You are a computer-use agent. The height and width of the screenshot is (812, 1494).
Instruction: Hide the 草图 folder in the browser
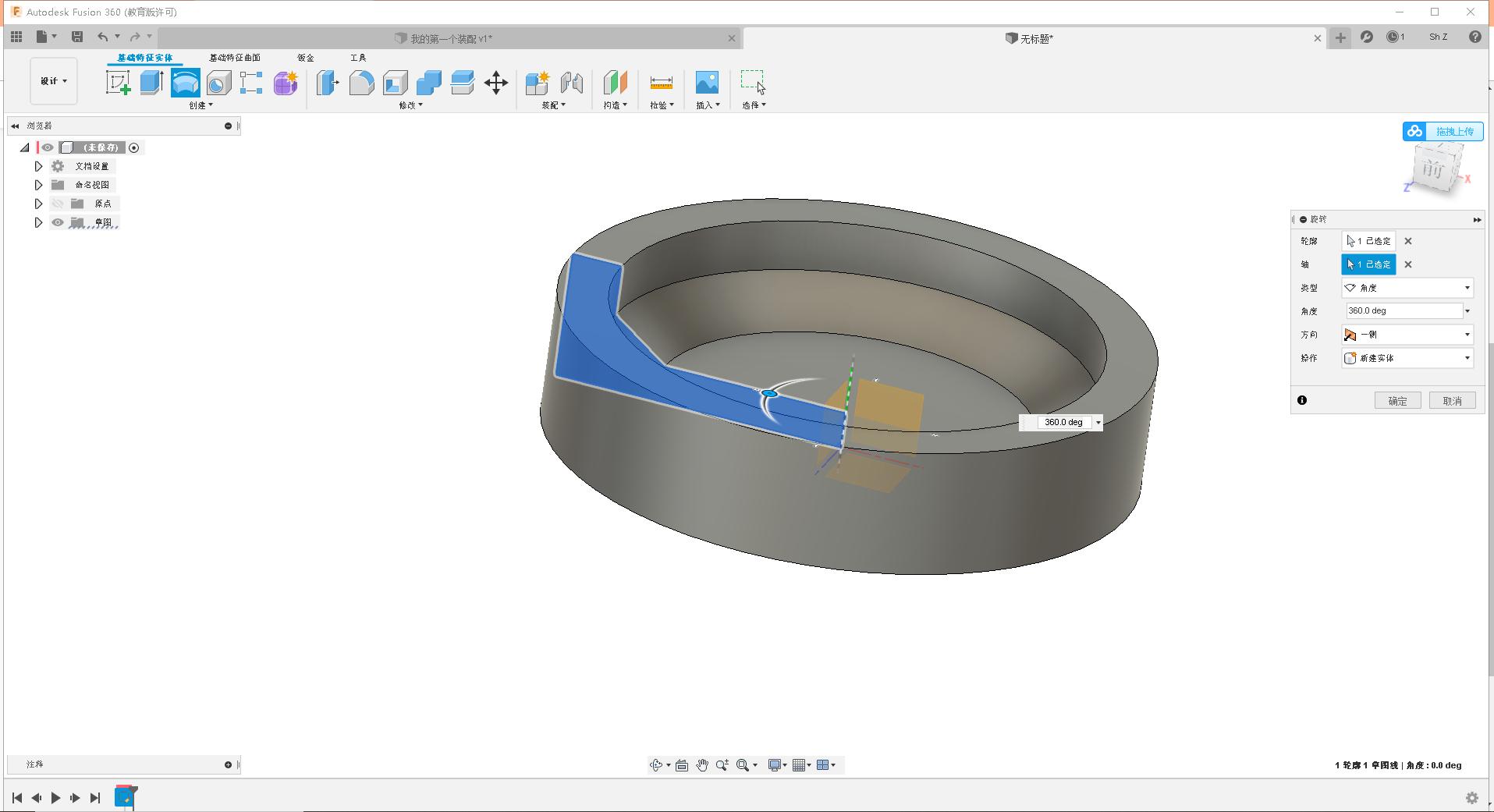pyautogui.click(x=59, y=222)
